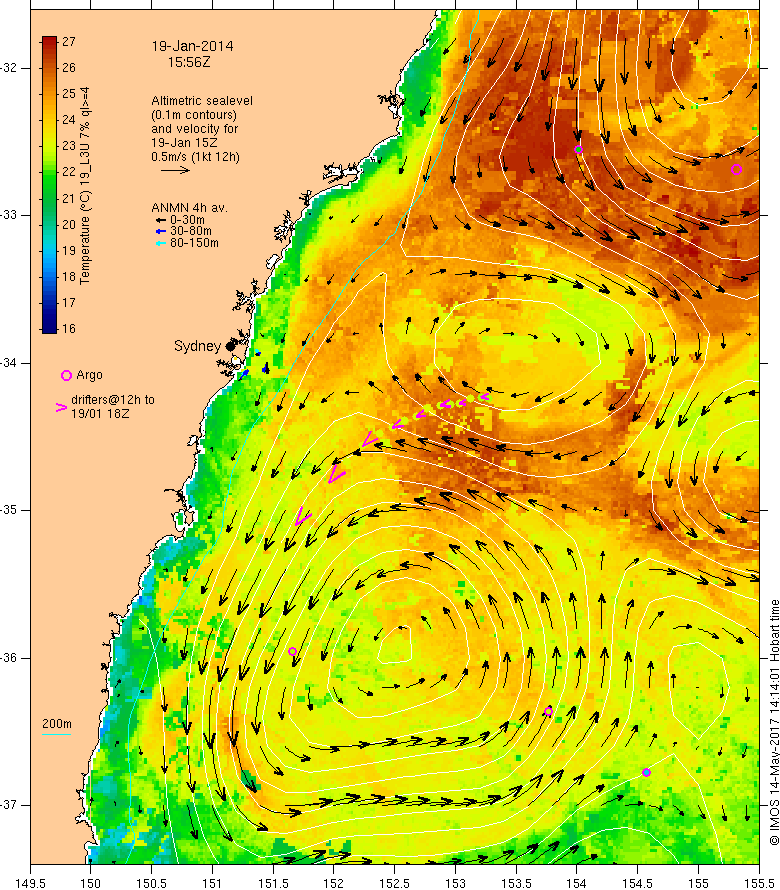Click the ANMN 4h av. legend heading
780x890 pixels.
tap(189, 208)
